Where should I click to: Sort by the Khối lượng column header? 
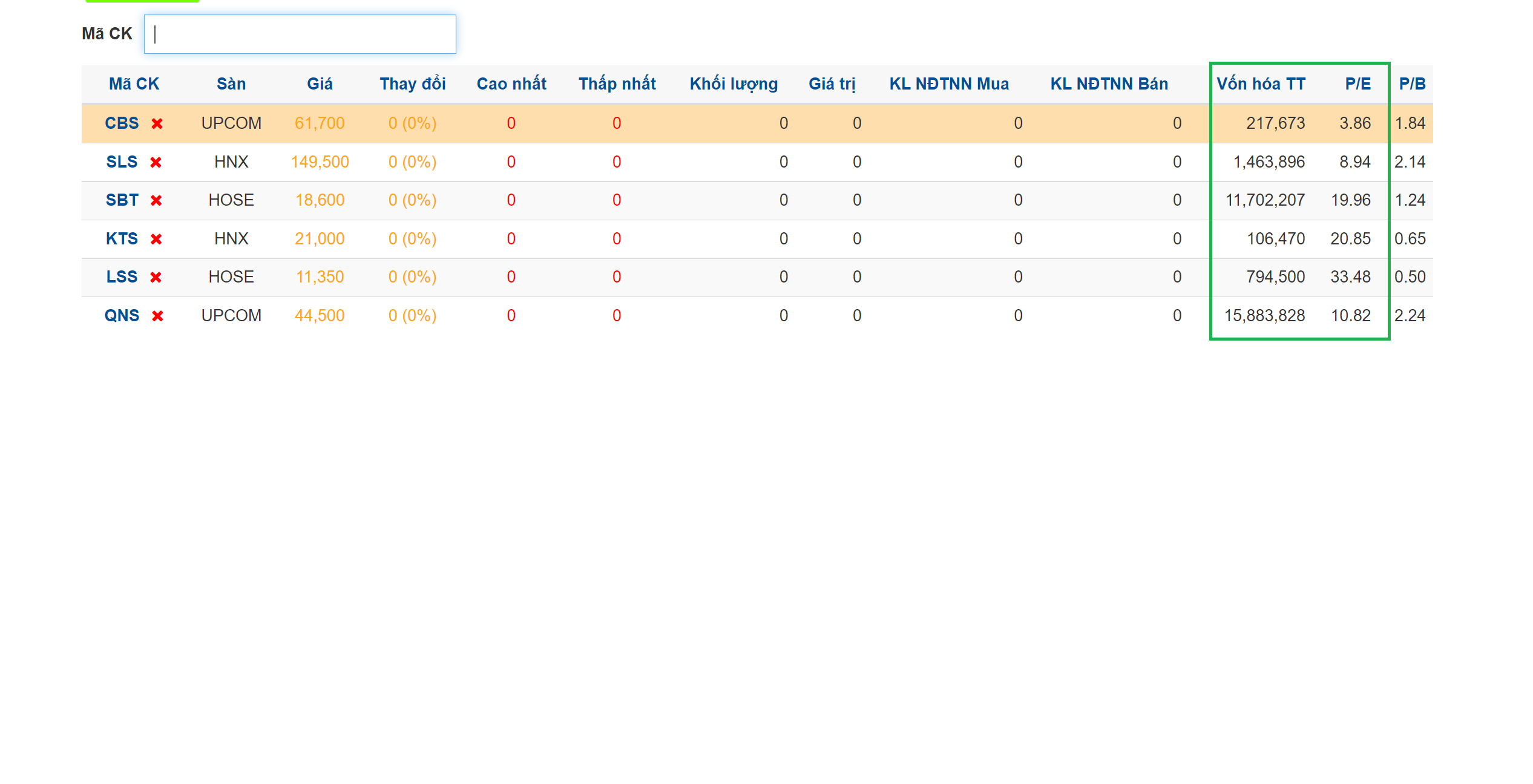734,84
